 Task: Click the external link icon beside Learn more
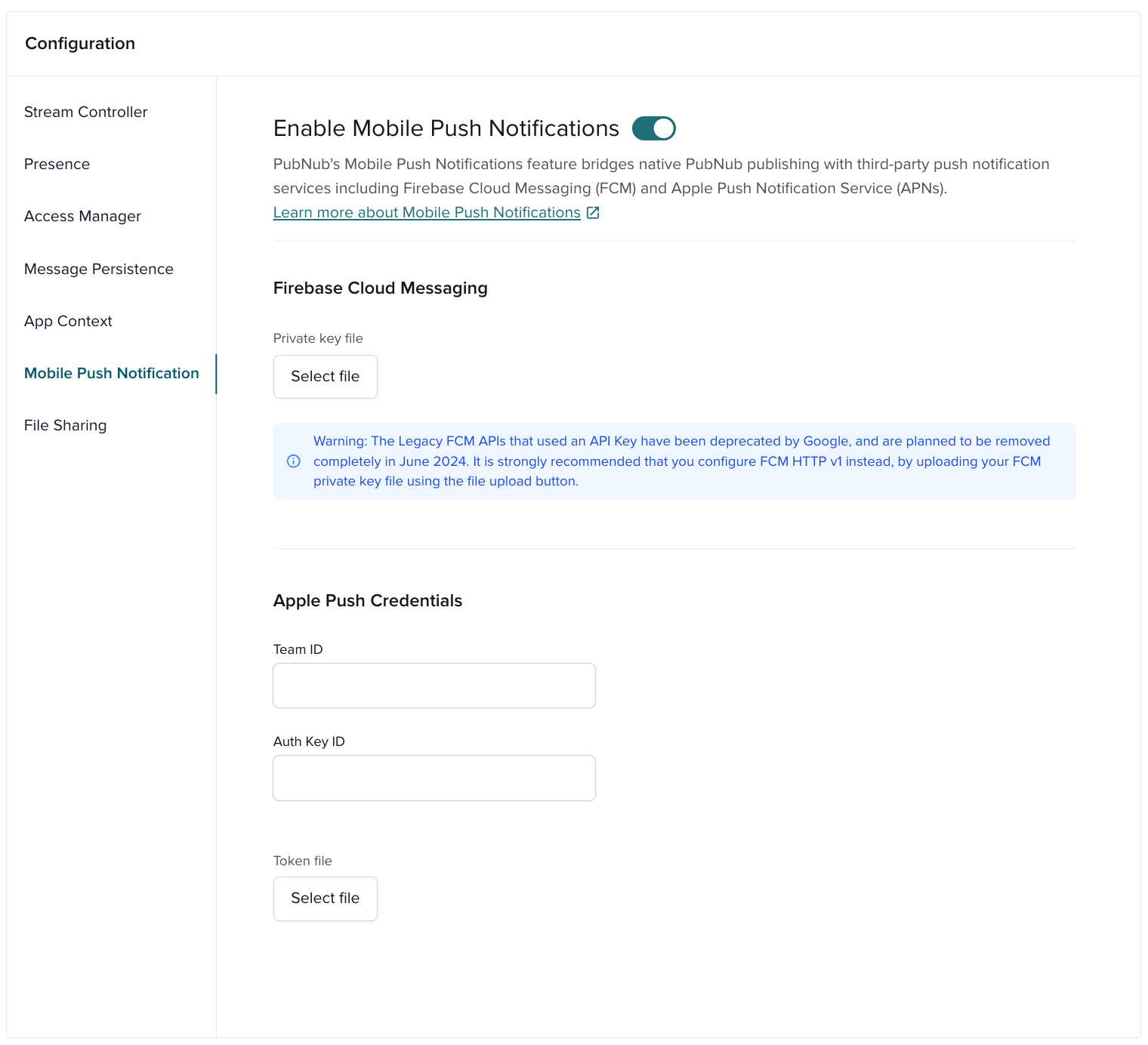tap(593, 212)
